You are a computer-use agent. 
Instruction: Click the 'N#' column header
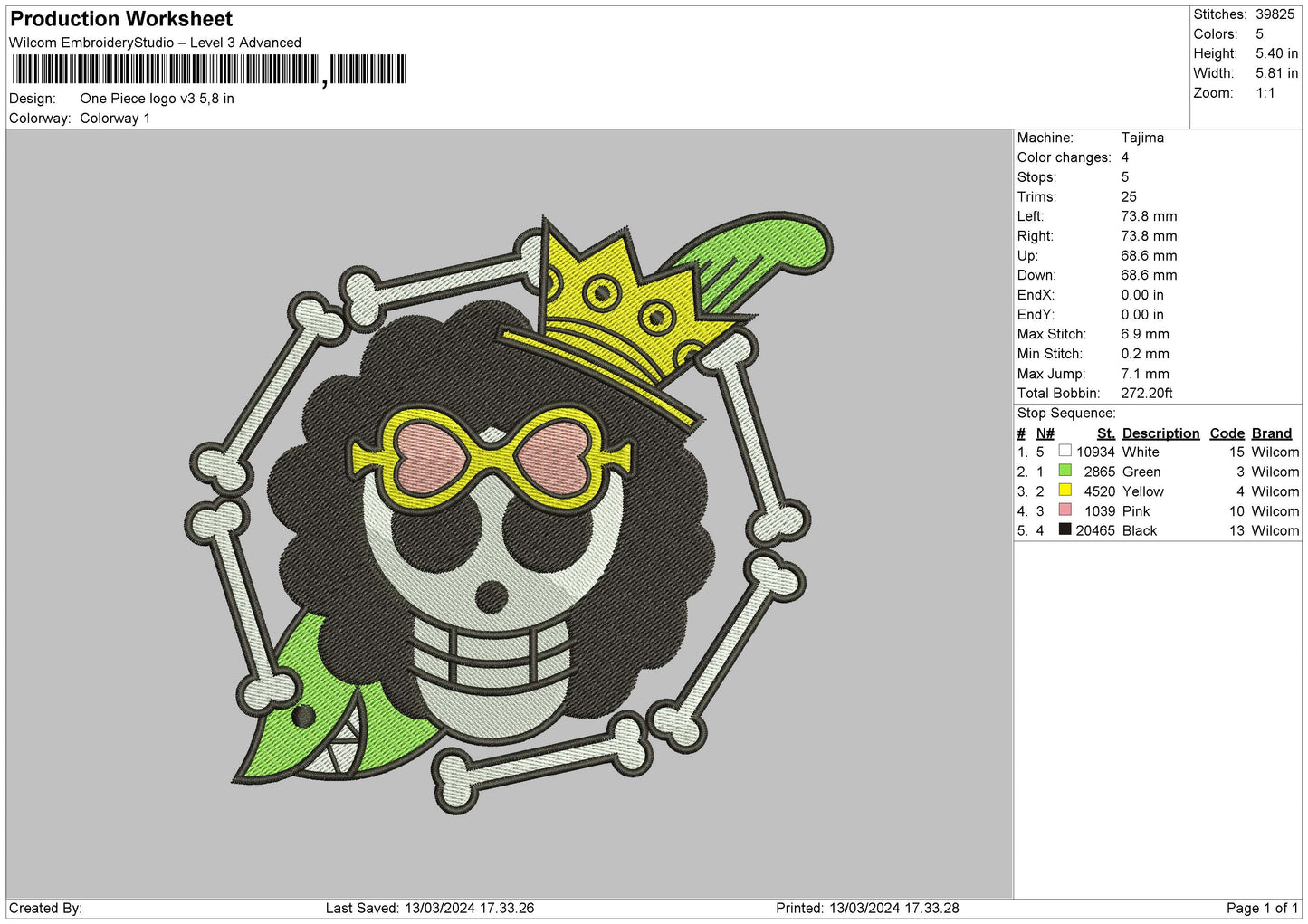[x=1045, y=433]
